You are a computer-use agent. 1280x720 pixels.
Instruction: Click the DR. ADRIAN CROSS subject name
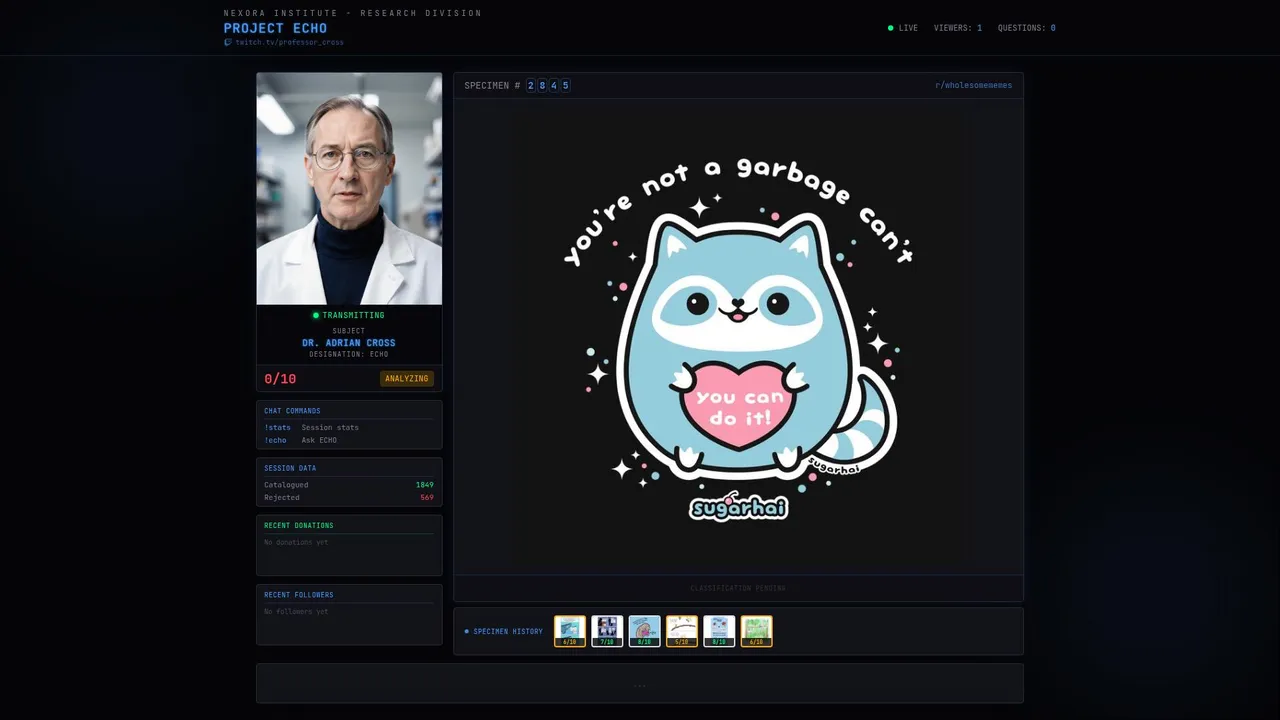coord(349,343)
